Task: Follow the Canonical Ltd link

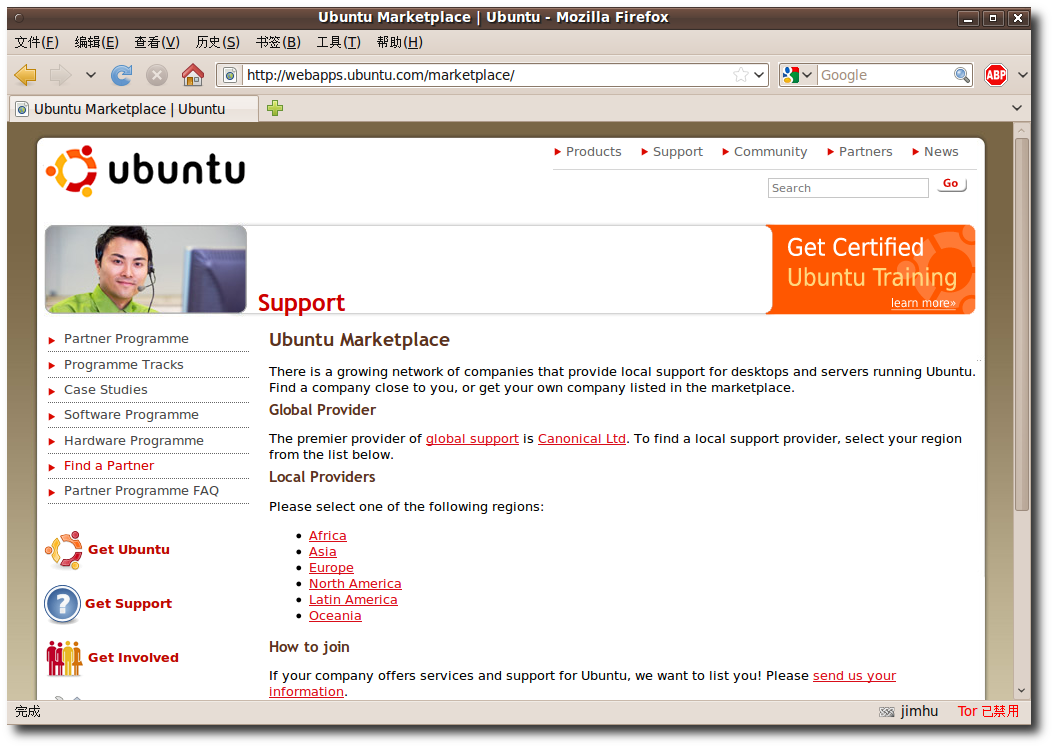Action: click(x=581, y=439)
